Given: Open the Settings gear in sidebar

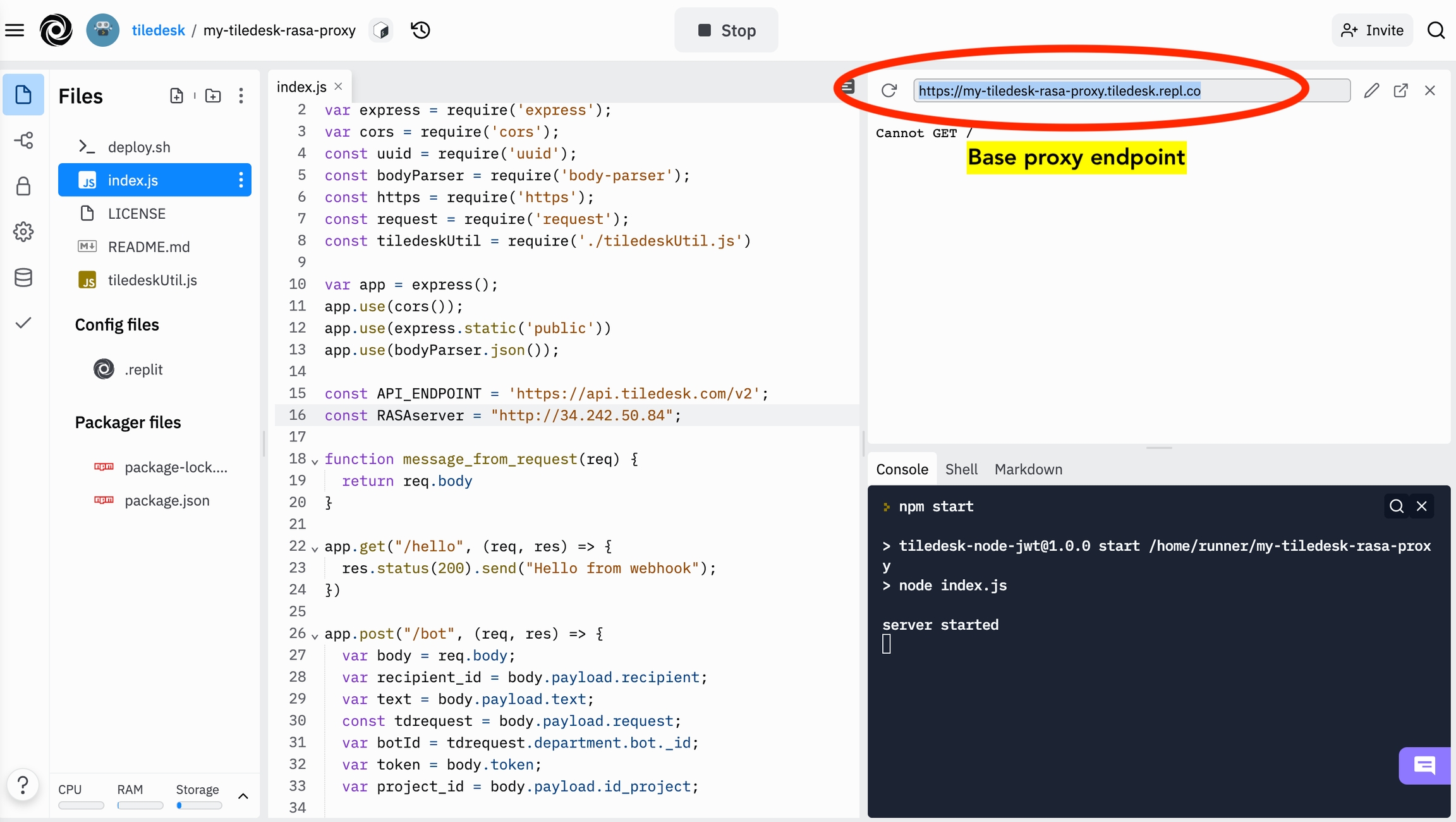Looking at the screenshot, I should click(x=23, y=232).
